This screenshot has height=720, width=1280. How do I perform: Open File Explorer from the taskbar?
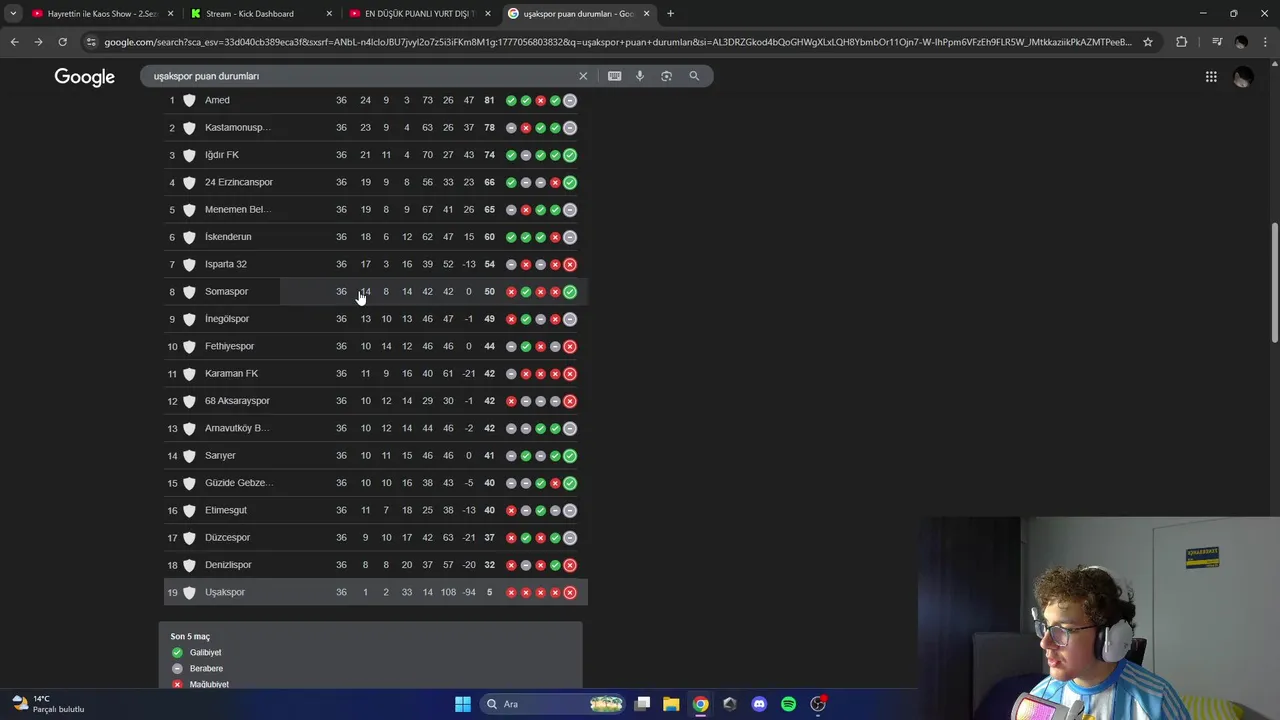pos(671,704)
